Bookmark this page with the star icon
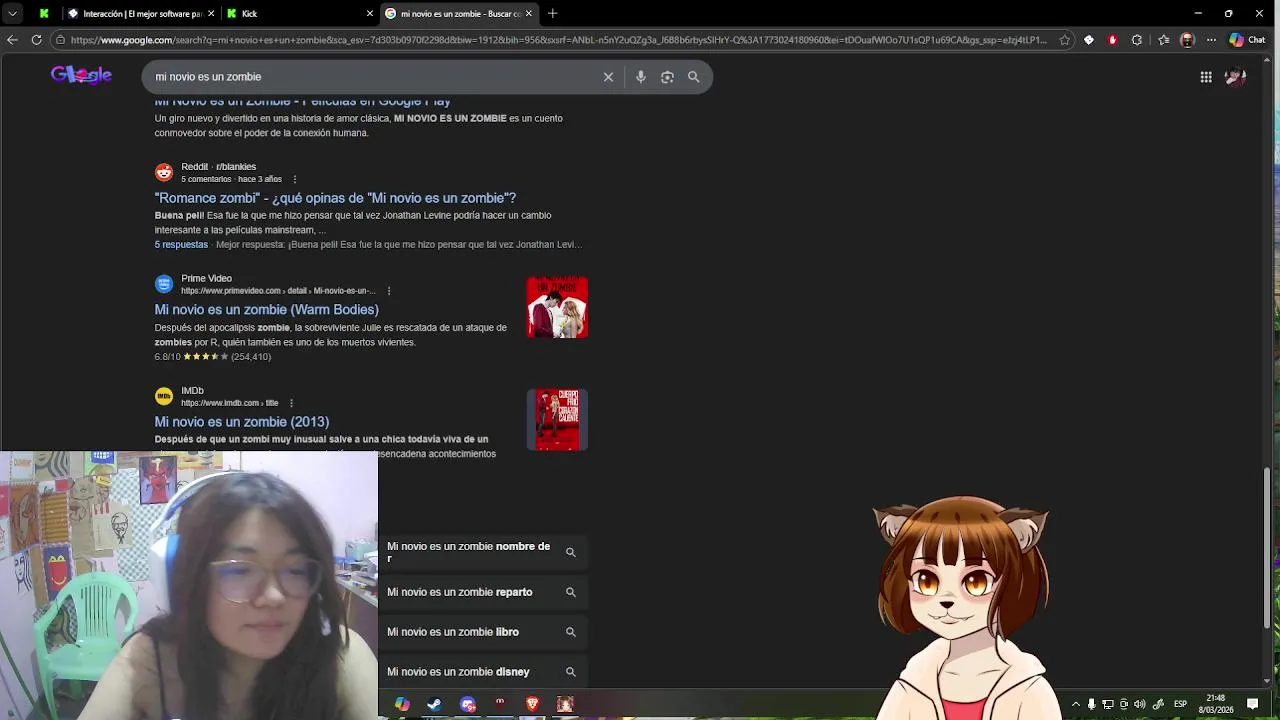This screenshot has height=720, width=1280. pos(1064,40)
